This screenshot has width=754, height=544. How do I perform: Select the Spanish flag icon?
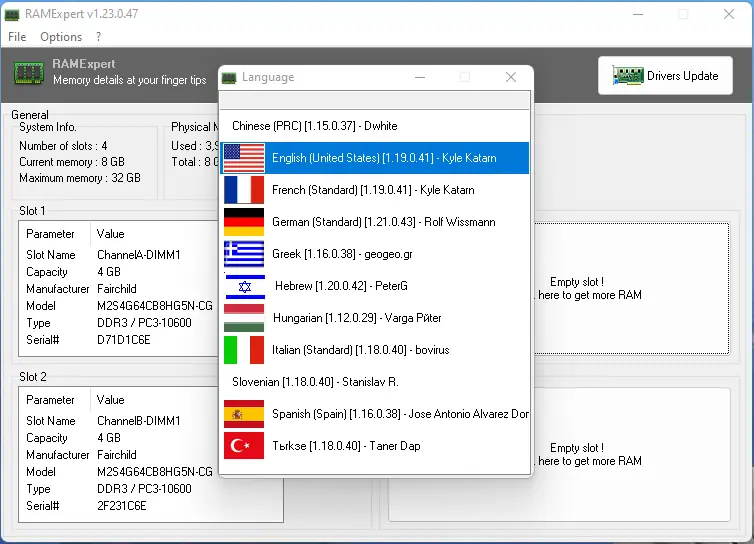(x=244, y=414)
